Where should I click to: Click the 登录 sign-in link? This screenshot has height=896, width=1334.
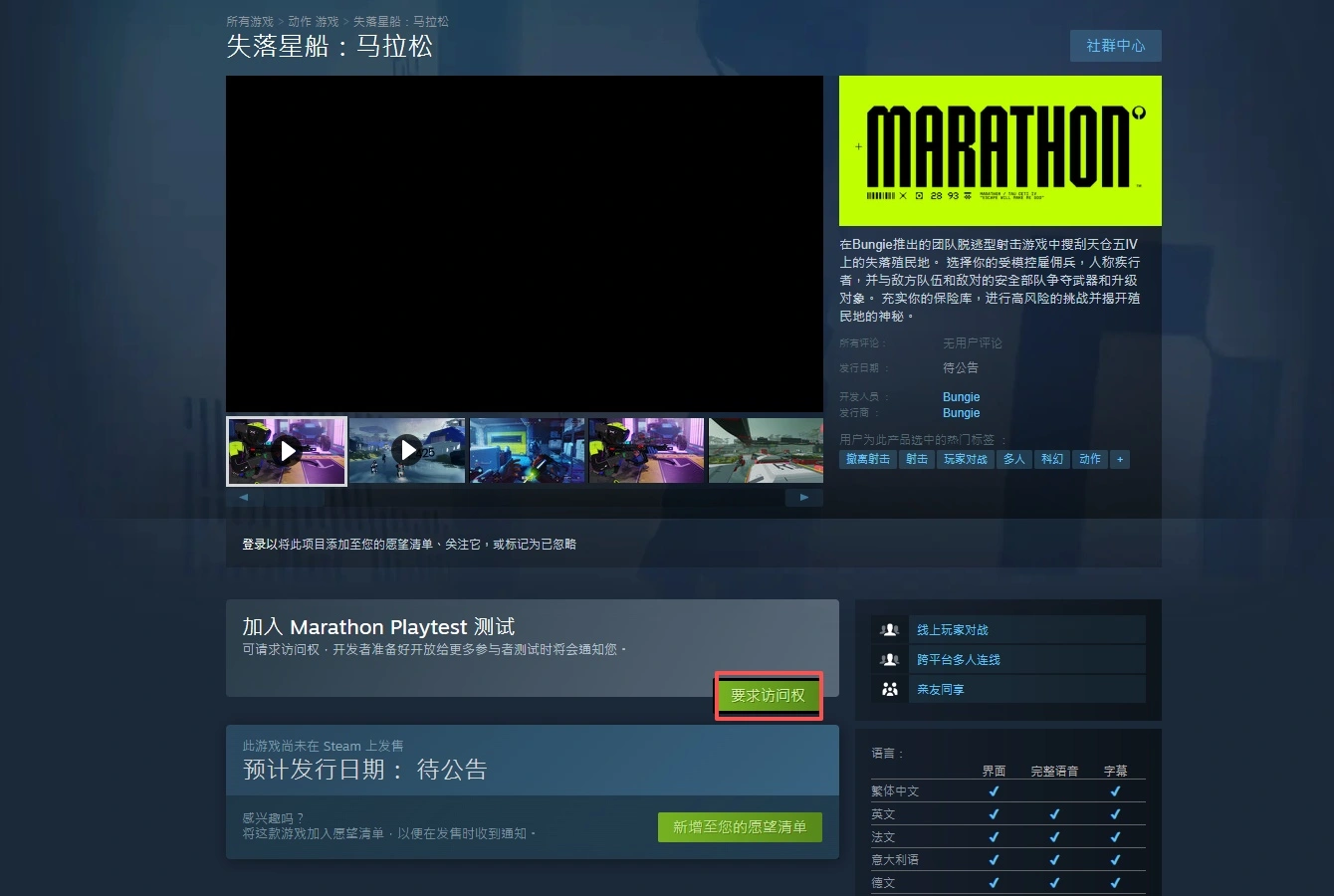coord(253,545)
